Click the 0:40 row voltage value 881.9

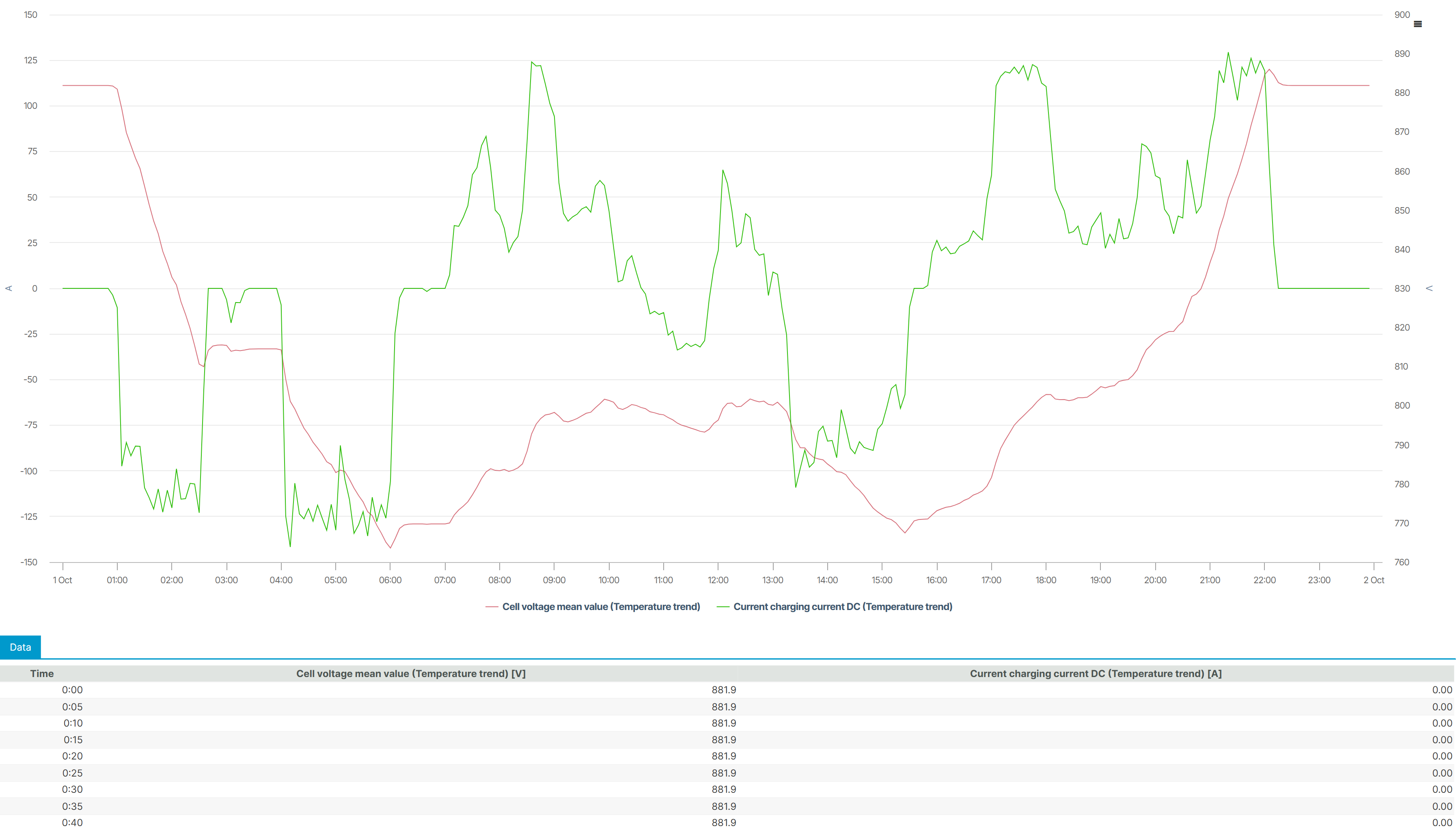(723, 823)
